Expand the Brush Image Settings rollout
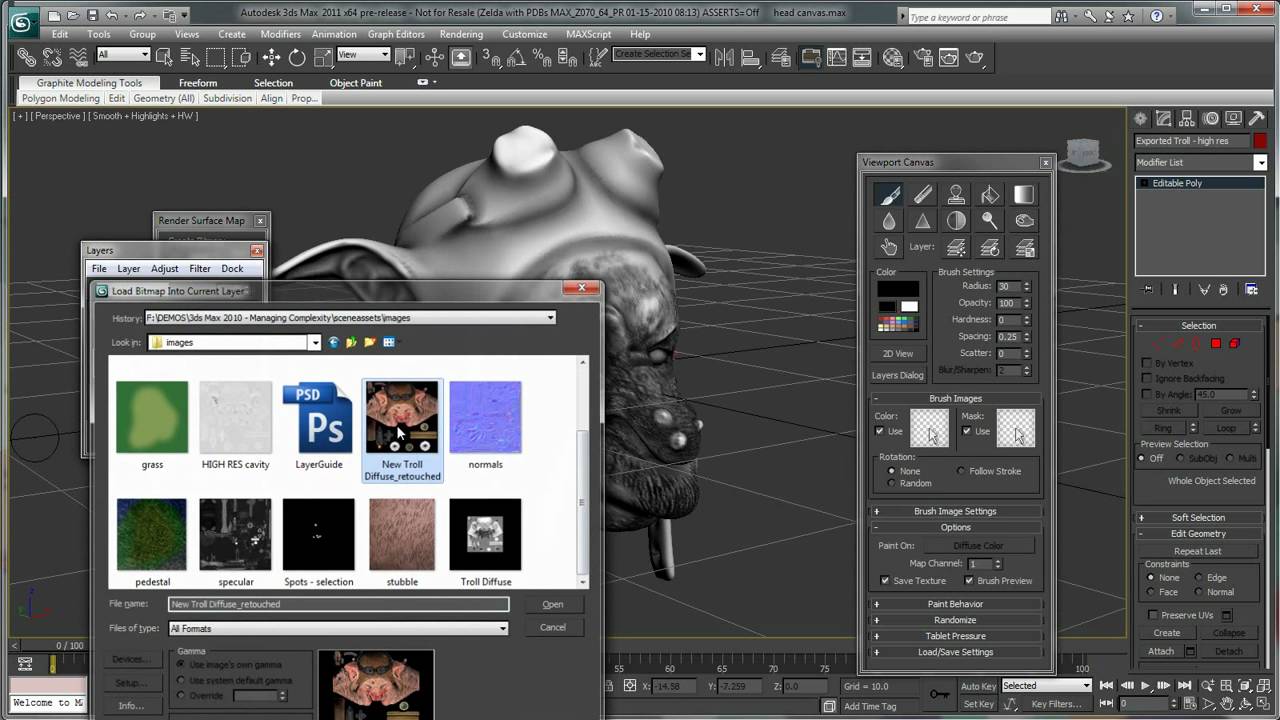Image resolution: width=1280 pixels, height=720 pixels. click(955, 511)
